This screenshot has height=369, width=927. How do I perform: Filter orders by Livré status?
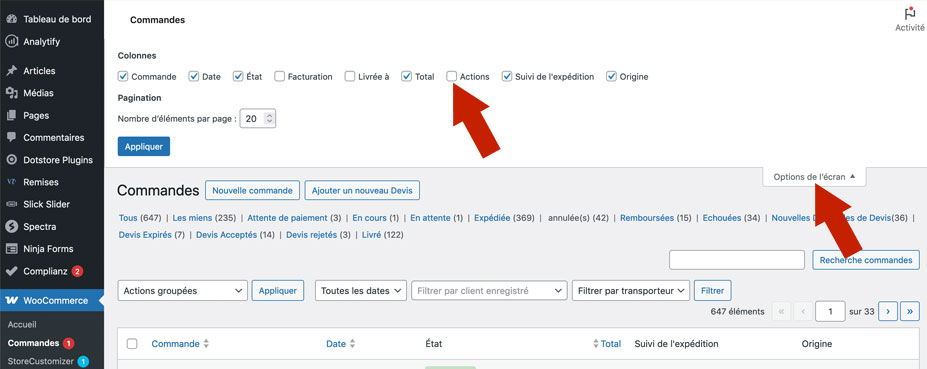click(382, 235)
